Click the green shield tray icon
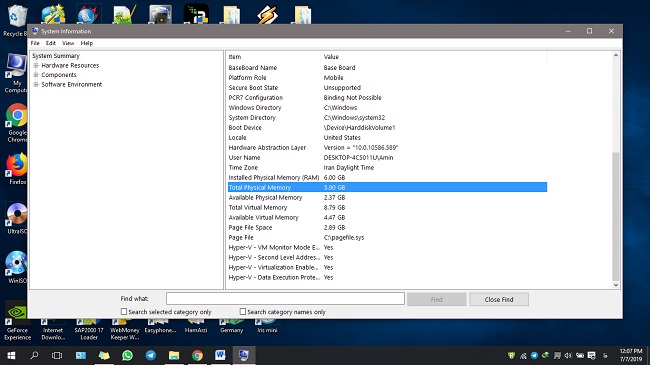The width and height of the screenshot is (650, 365). [512, 355]
